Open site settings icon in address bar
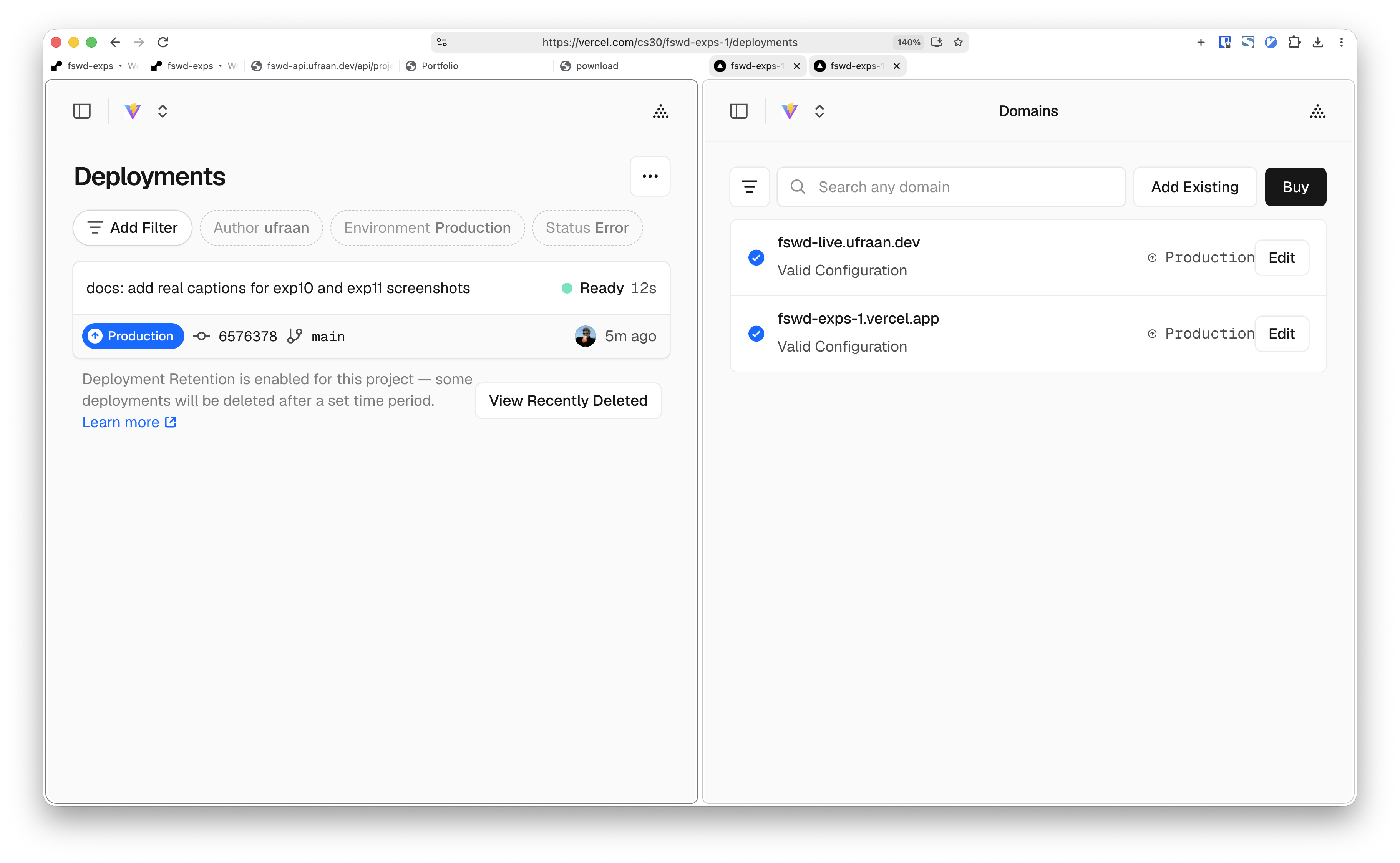This screenshot has height=863, width=1400. tap(442, 42)
